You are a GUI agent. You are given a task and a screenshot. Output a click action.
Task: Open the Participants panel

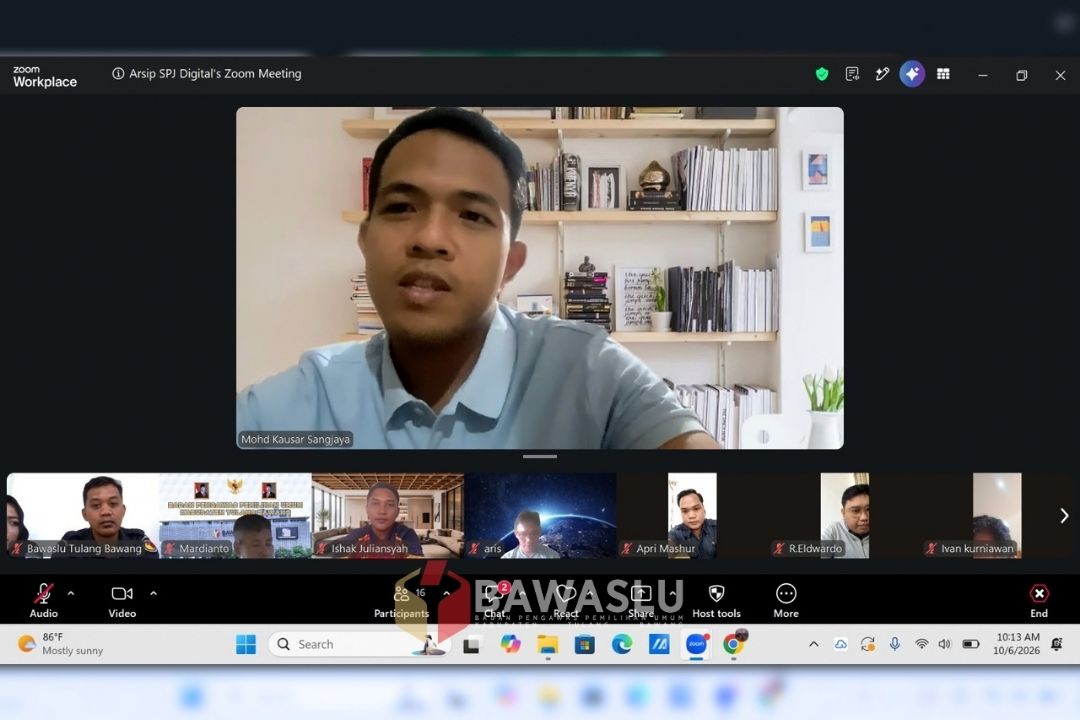point(402,600)
